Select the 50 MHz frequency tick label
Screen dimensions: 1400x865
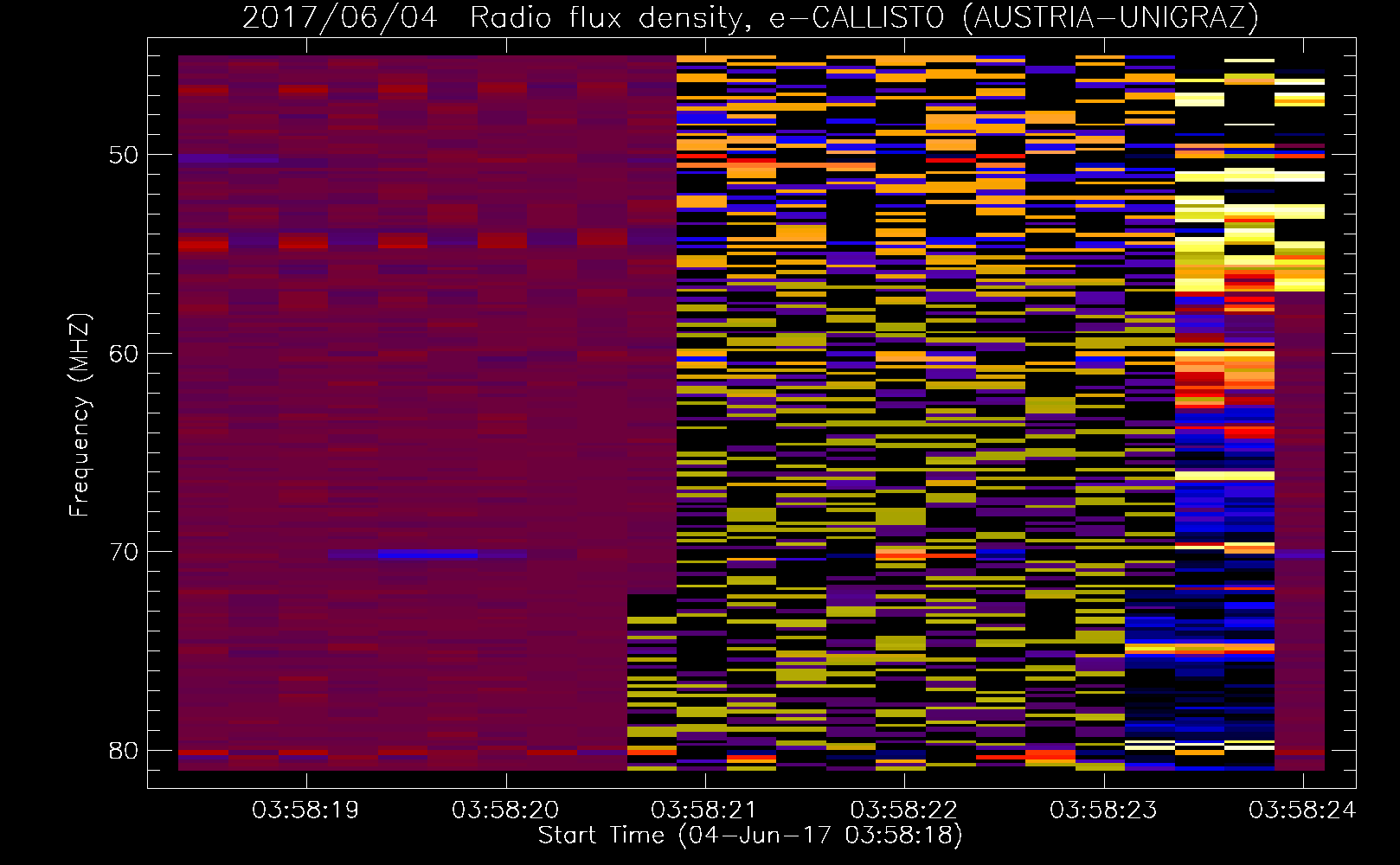point(124,155)
